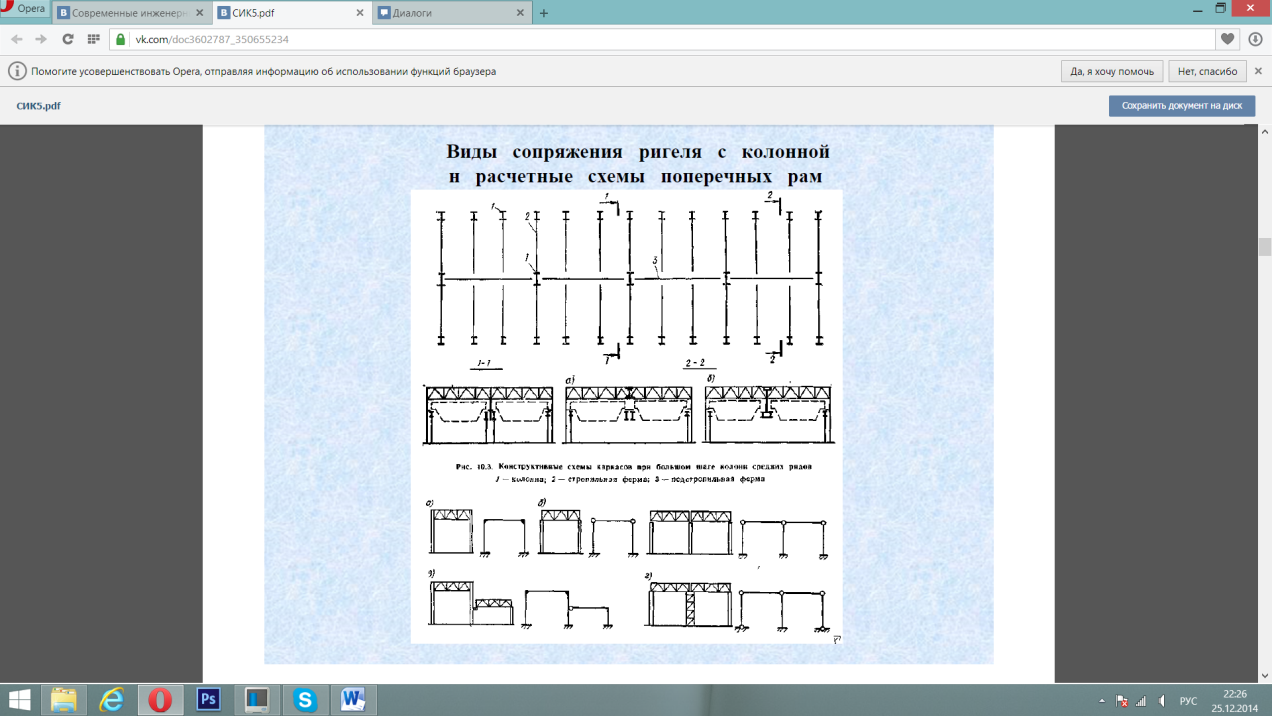Close the СИК5.pdf tab
This screenshot has height=716, width=1272.
[359, 14]
